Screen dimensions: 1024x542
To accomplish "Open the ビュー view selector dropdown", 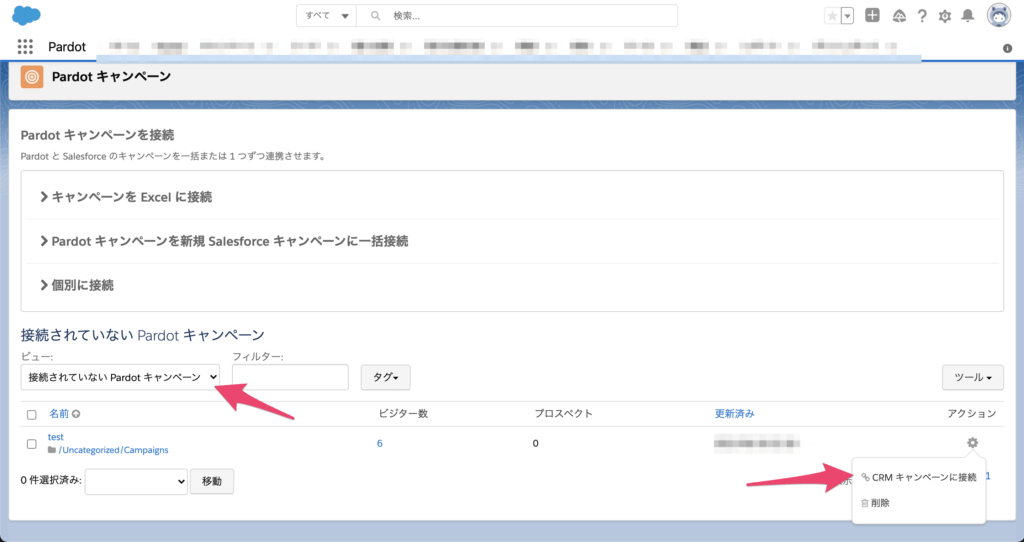I will pyautogui.click(x=120, y=377).
